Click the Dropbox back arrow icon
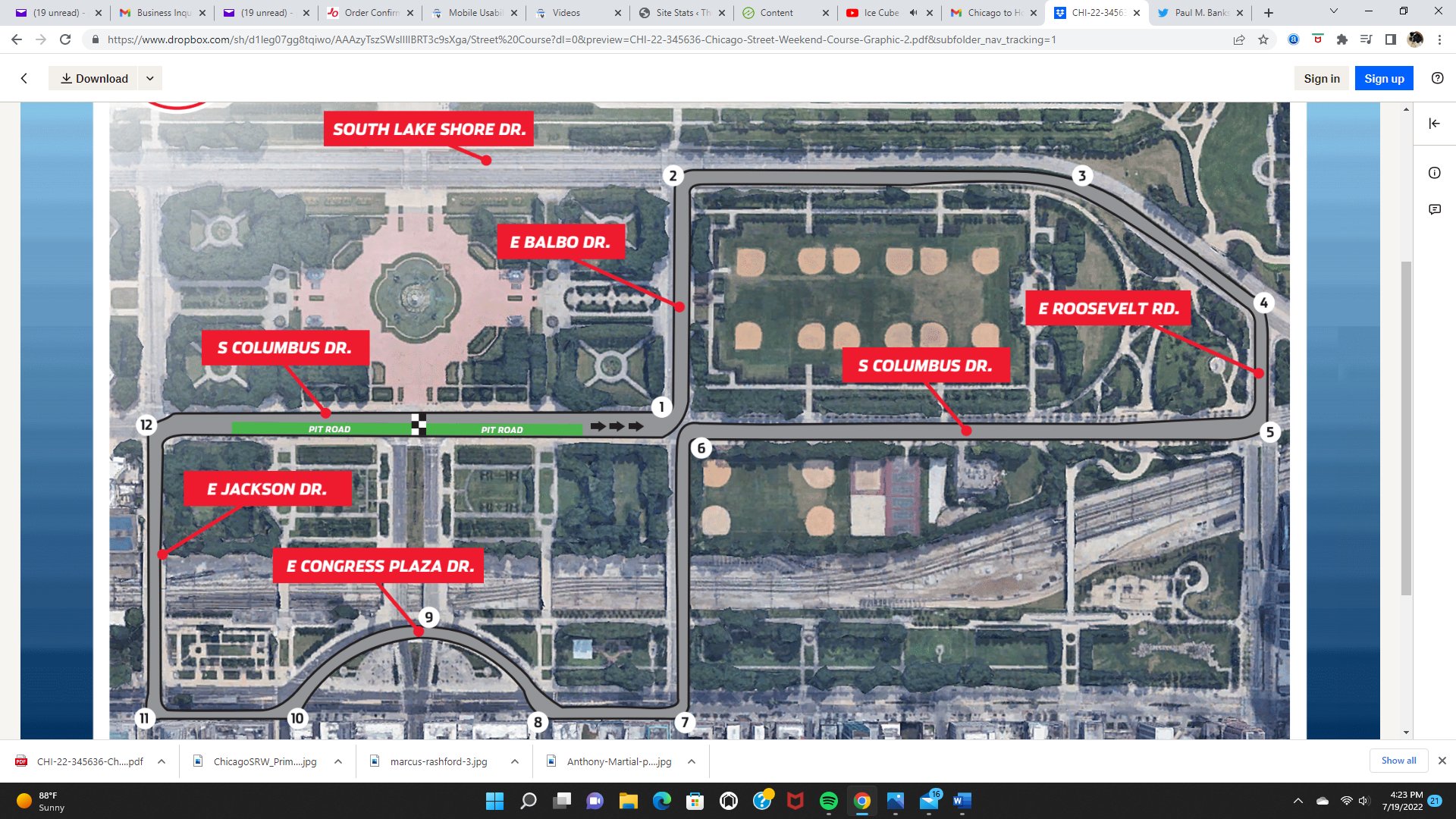 24,78
